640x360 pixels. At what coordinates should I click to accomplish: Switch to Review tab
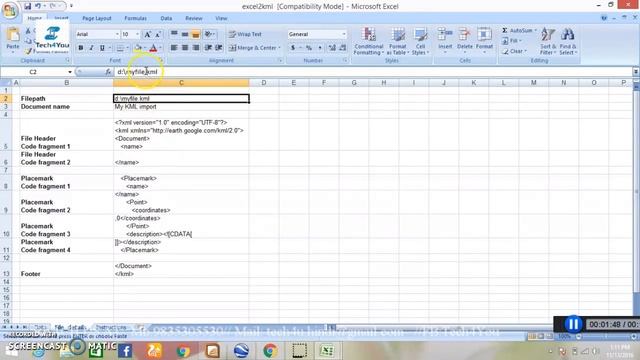193,18
